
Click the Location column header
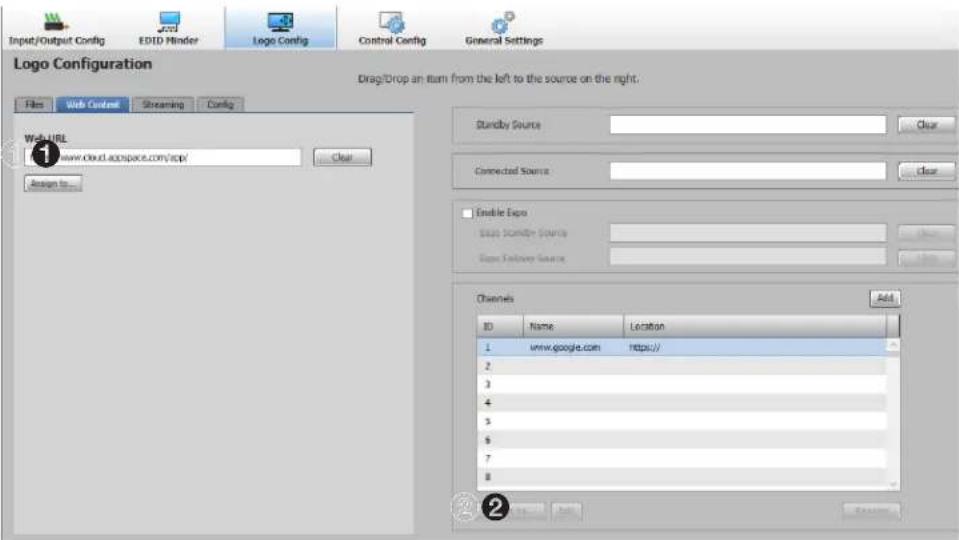pos(755,327)
